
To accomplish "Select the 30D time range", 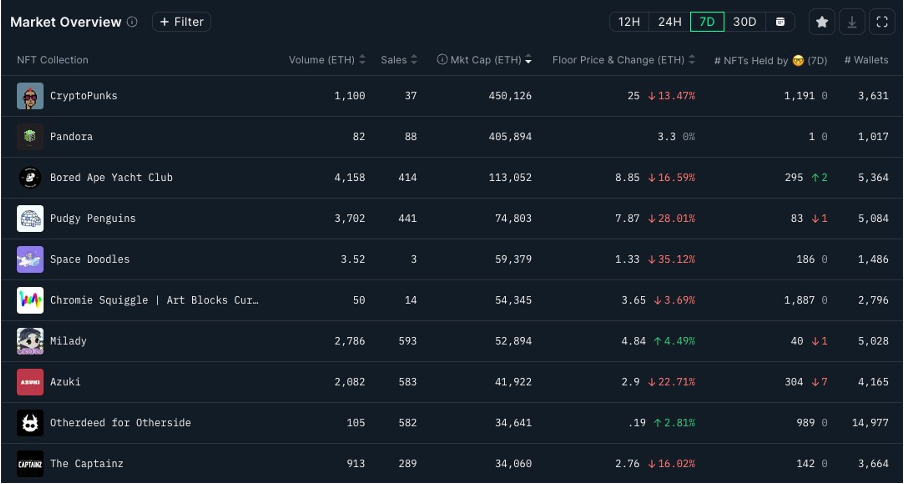I will click(744, 22).
